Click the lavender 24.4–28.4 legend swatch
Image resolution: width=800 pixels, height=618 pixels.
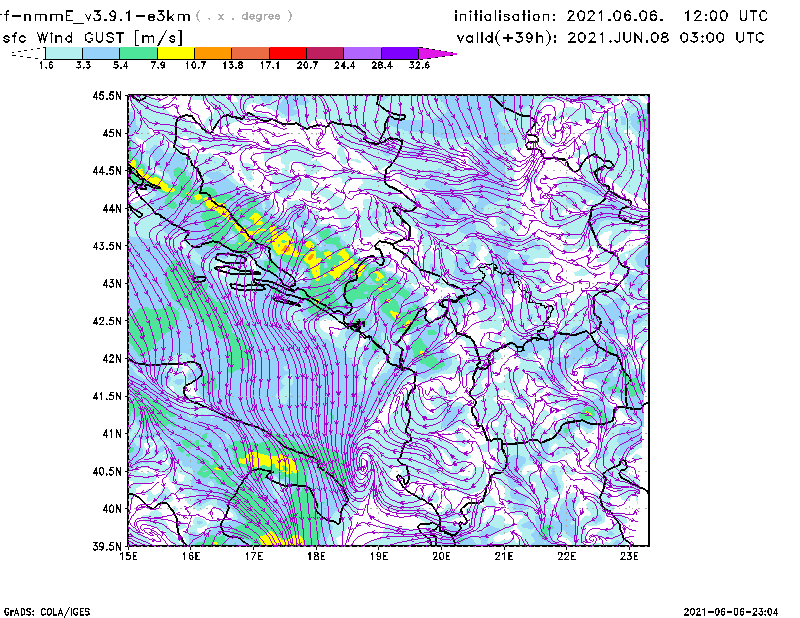pyautogui.click(x=362, y=53)
